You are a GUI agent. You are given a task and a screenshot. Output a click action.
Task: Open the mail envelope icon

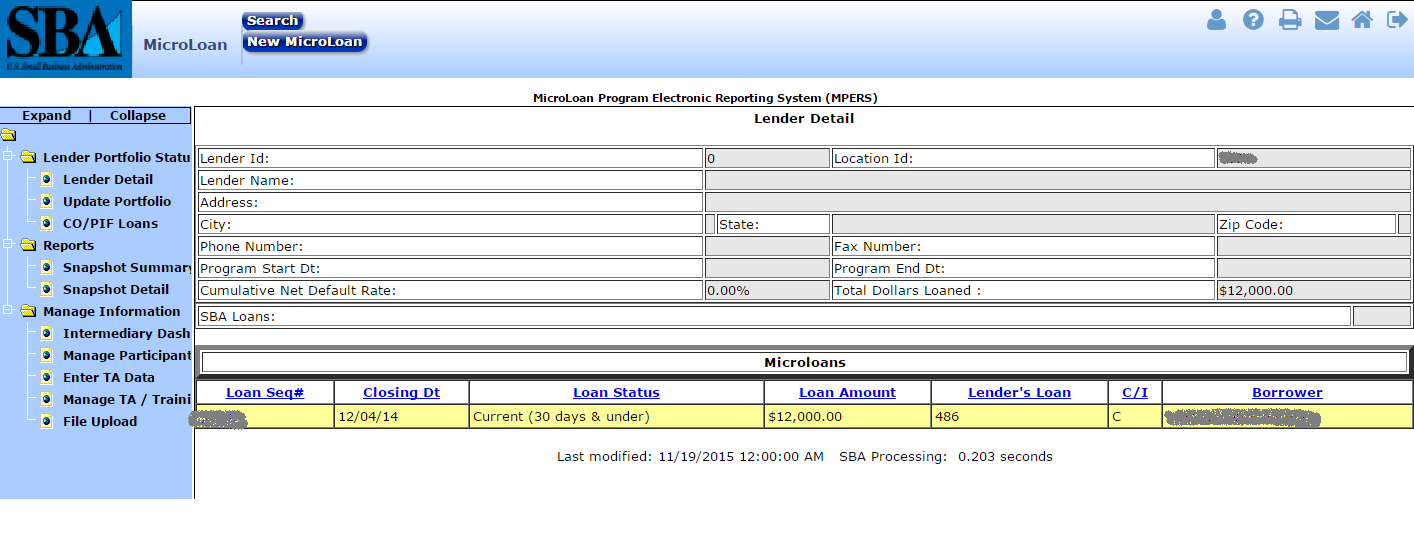(1326, 19)
